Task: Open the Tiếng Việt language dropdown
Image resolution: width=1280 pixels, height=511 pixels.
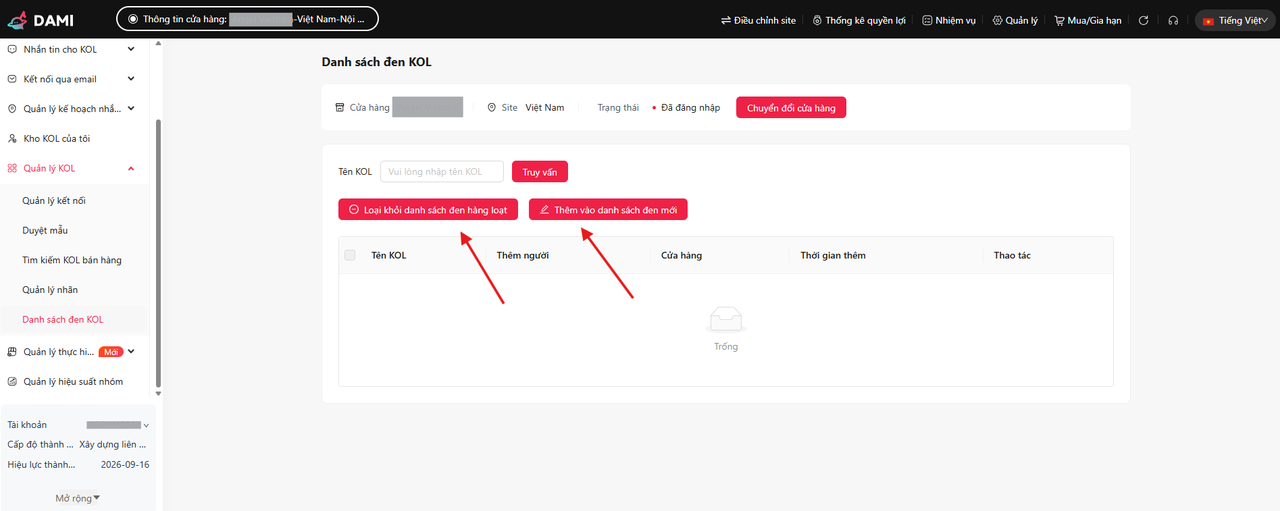Action: [x=1235, y=20]
